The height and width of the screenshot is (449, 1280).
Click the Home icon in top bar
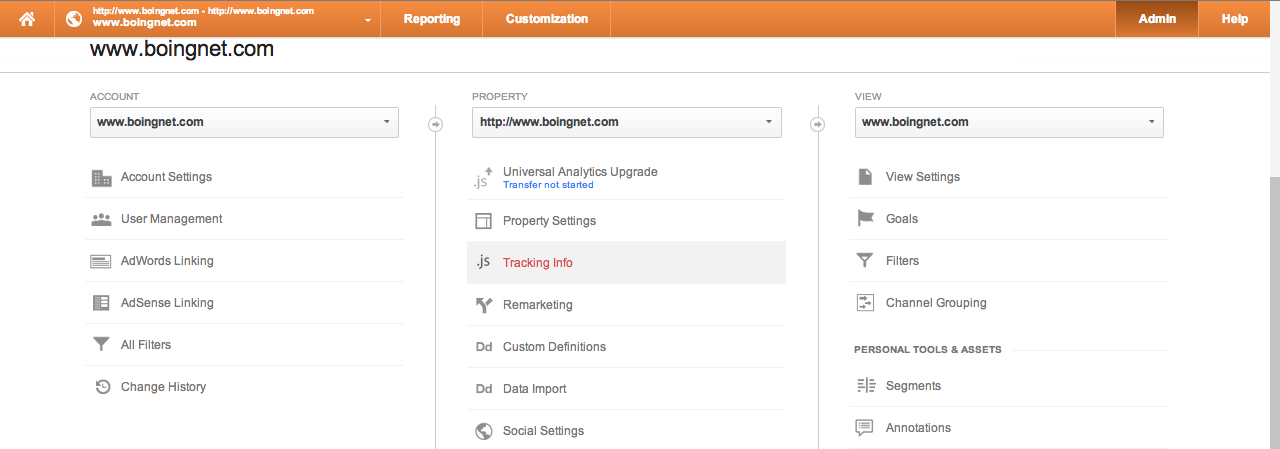(27, 19)
